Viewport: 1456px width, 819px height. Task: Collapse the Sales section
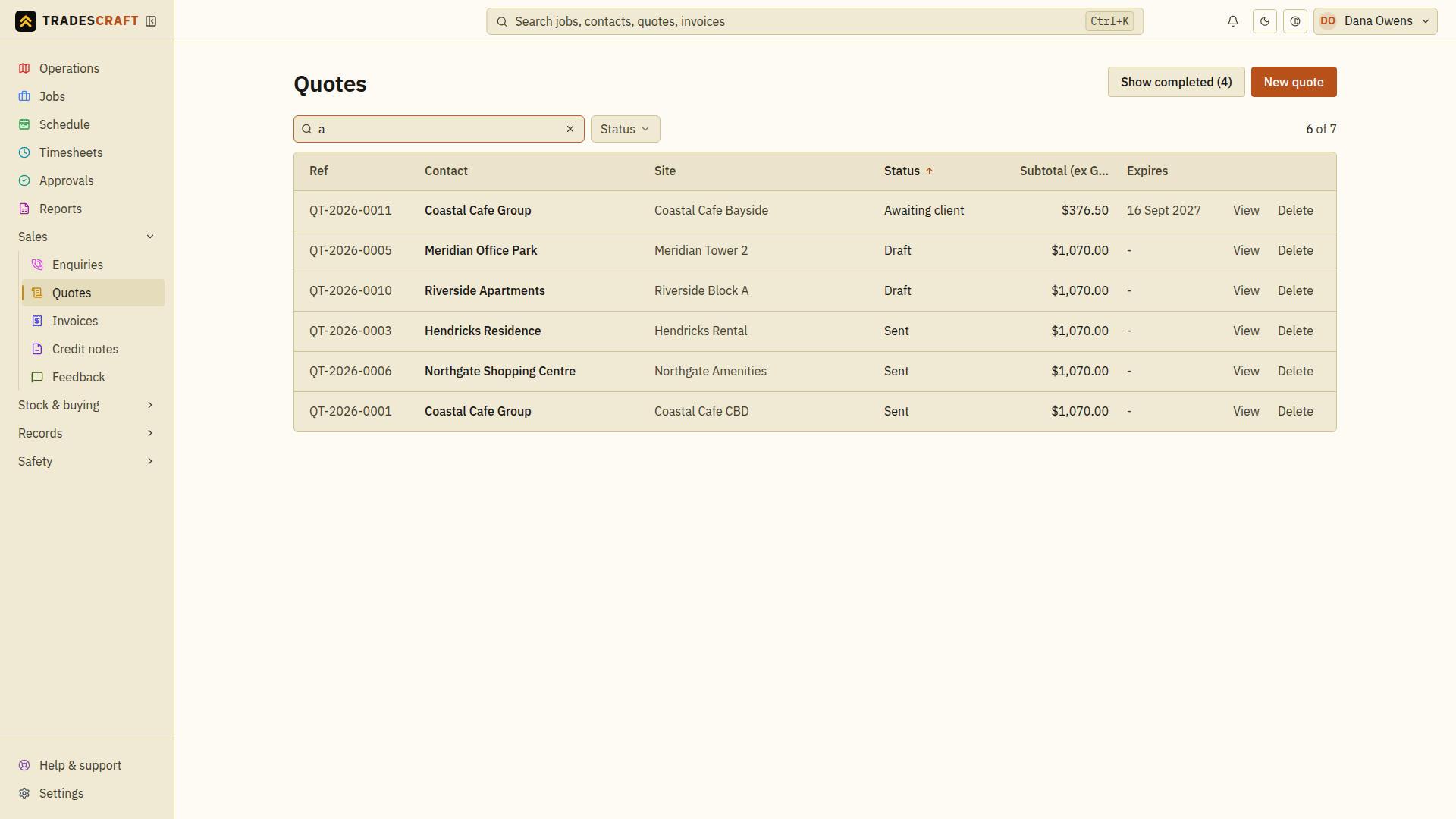click(x=86, y=237)
